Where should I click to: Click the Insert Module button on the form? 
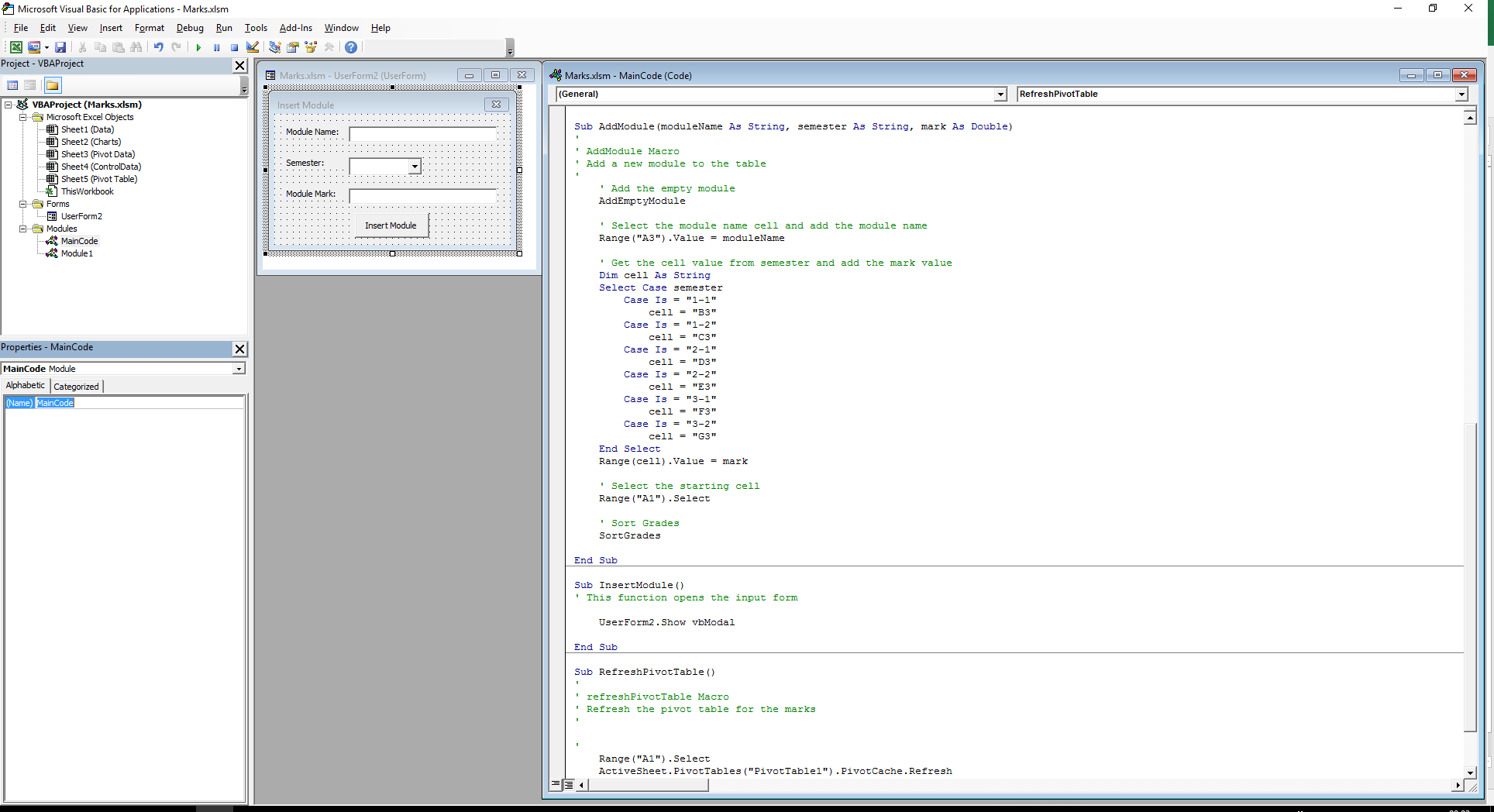[391, 225]
